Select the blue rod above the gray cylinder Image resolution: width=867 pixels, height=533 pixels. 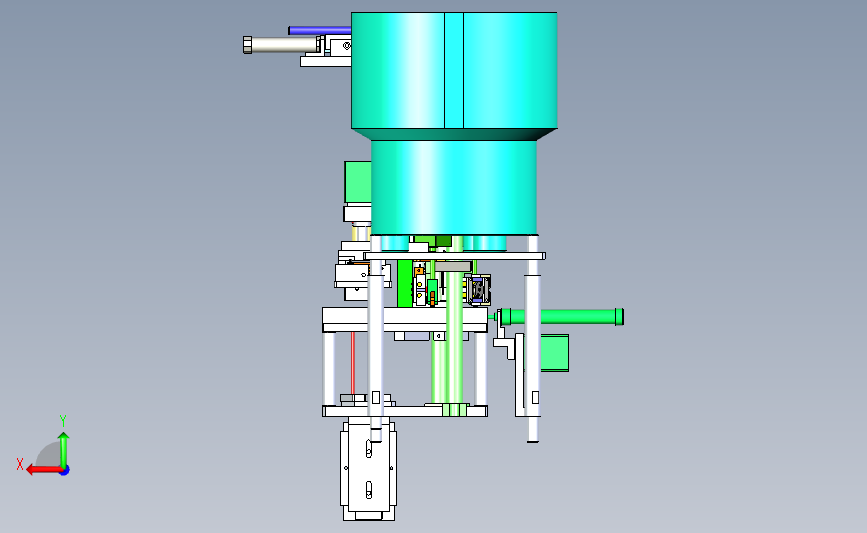pyautogui.click(x=320, y=30)
